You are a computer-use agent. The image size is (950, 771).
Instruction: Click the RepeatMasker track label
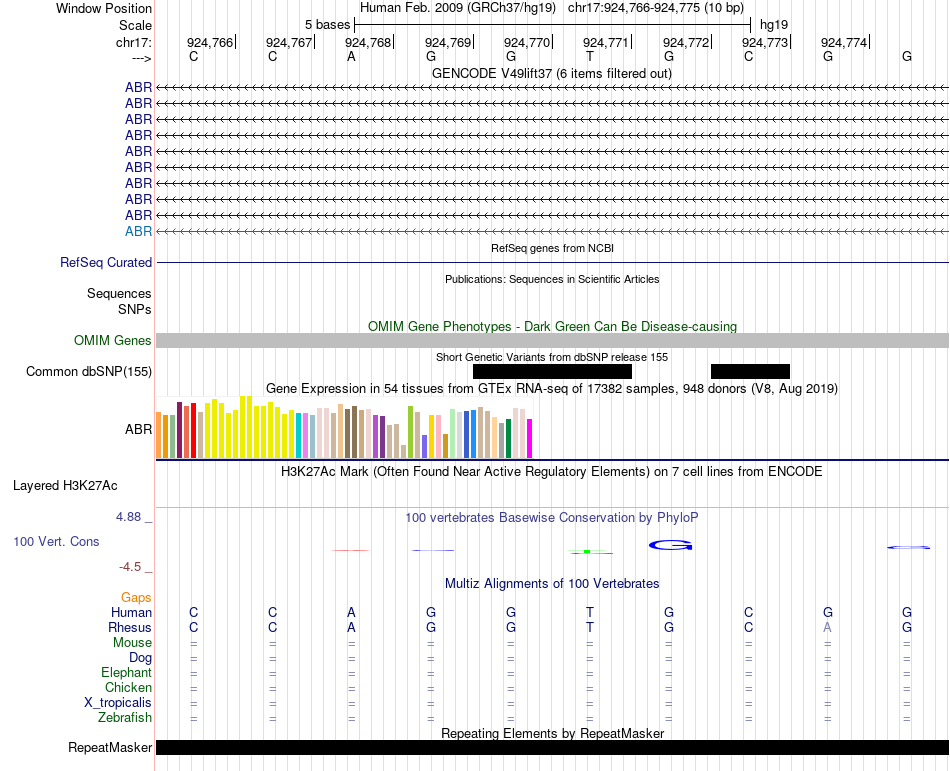pyautogui.click(x=110, y=747)
